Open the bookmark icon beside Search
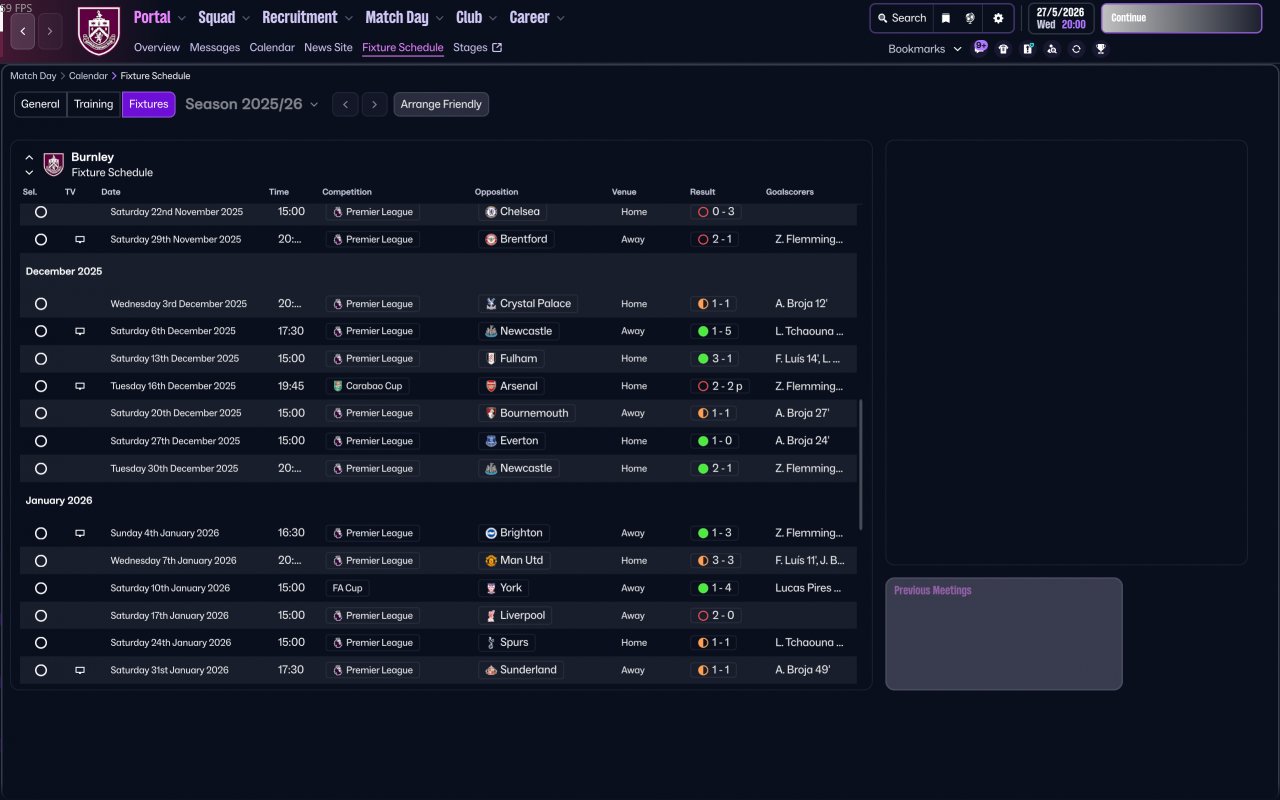Screen dimensions: 1280x800 [946, 18]
